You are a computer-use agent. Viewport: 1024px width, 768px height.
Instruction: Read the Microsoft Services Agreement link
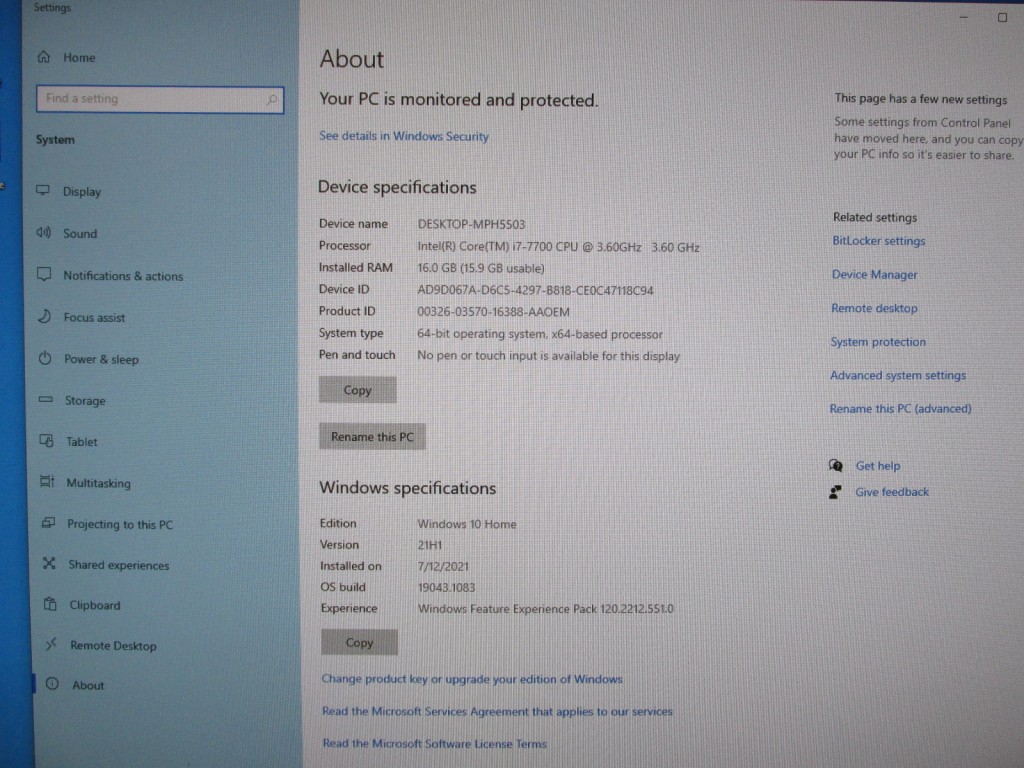[497, 711]
